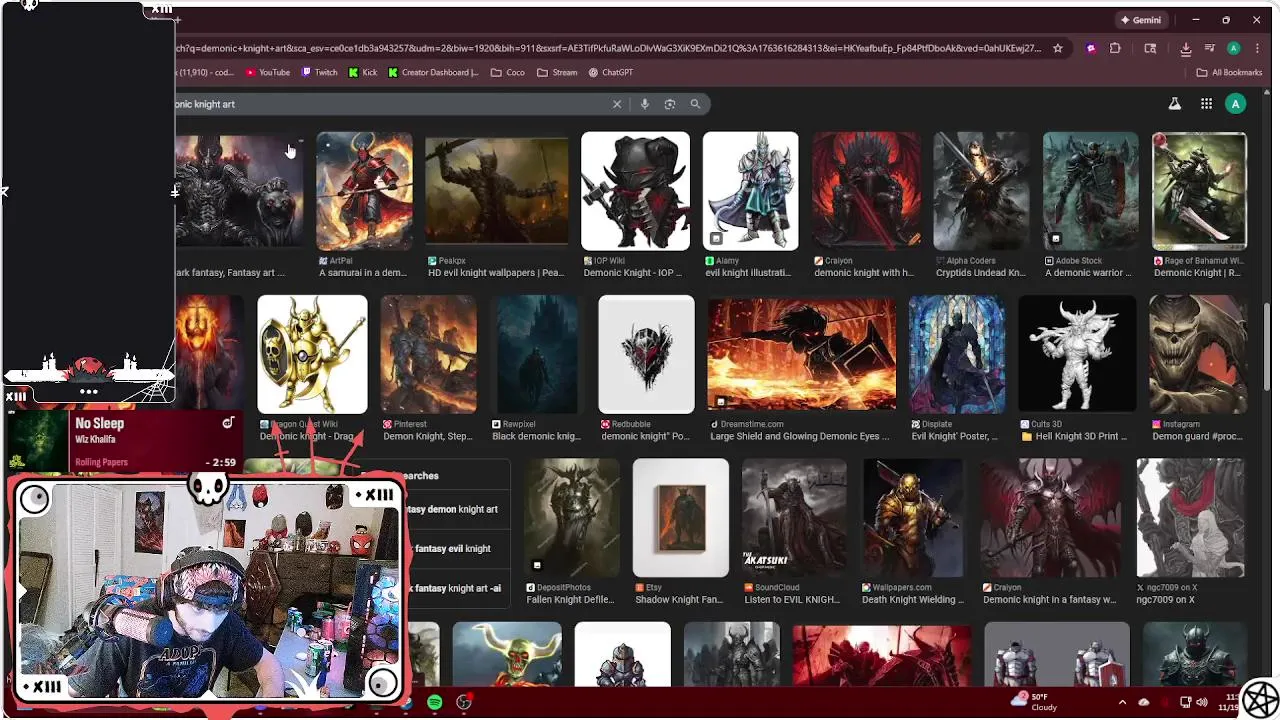Image resolution: width=1280 pixels, height=720 pixels.
Task: Click the 'No Sleep' song title
Action: point(99,423)
